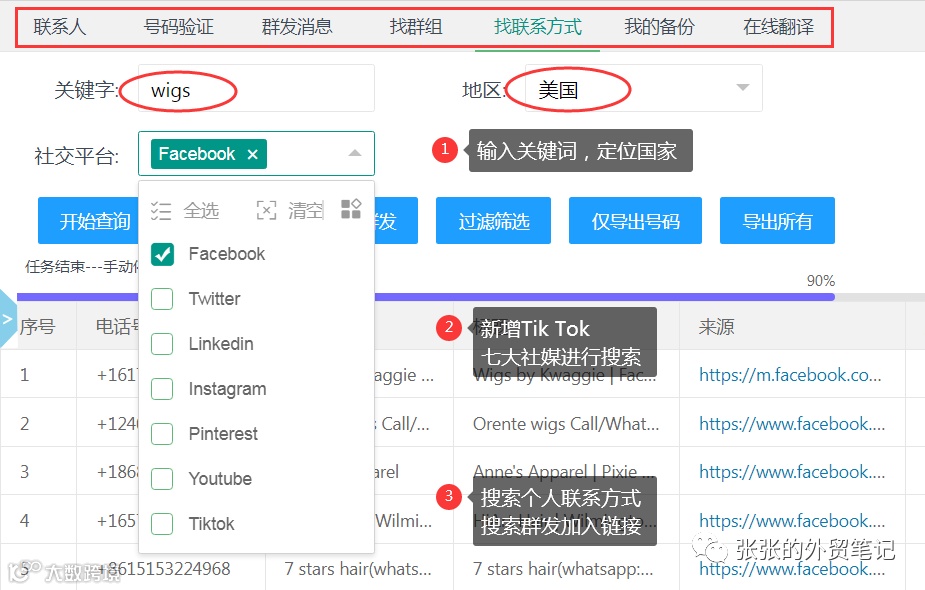925x590 pixels.
Task: Click the 地区 dropdown arrow
Action: tap(743, 87)
